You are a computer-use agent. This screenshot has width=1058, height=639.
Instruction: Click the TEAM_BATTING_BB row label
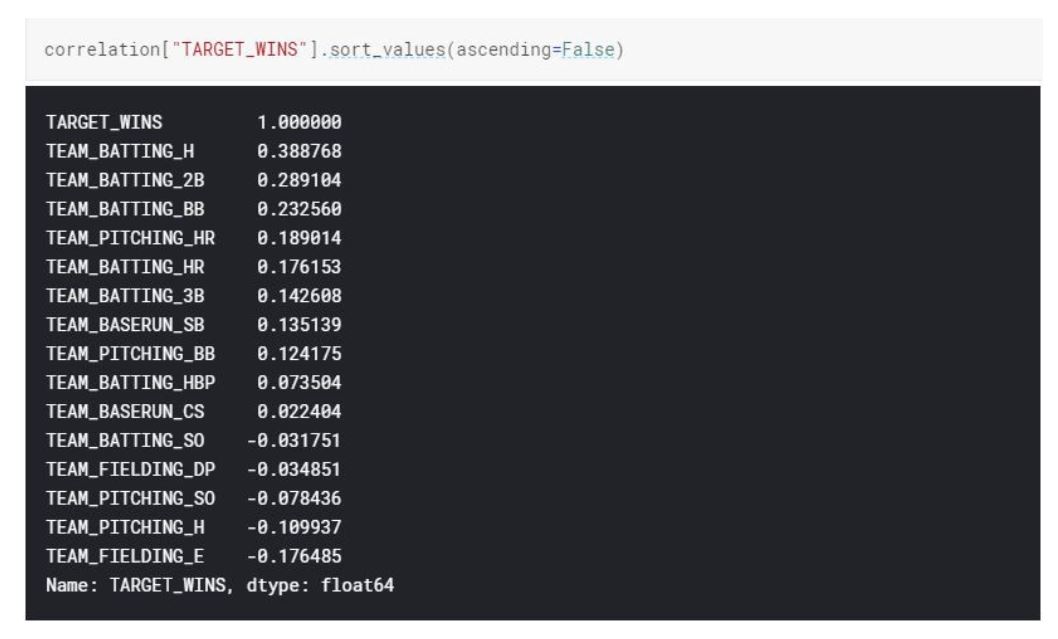pos(125,209)
